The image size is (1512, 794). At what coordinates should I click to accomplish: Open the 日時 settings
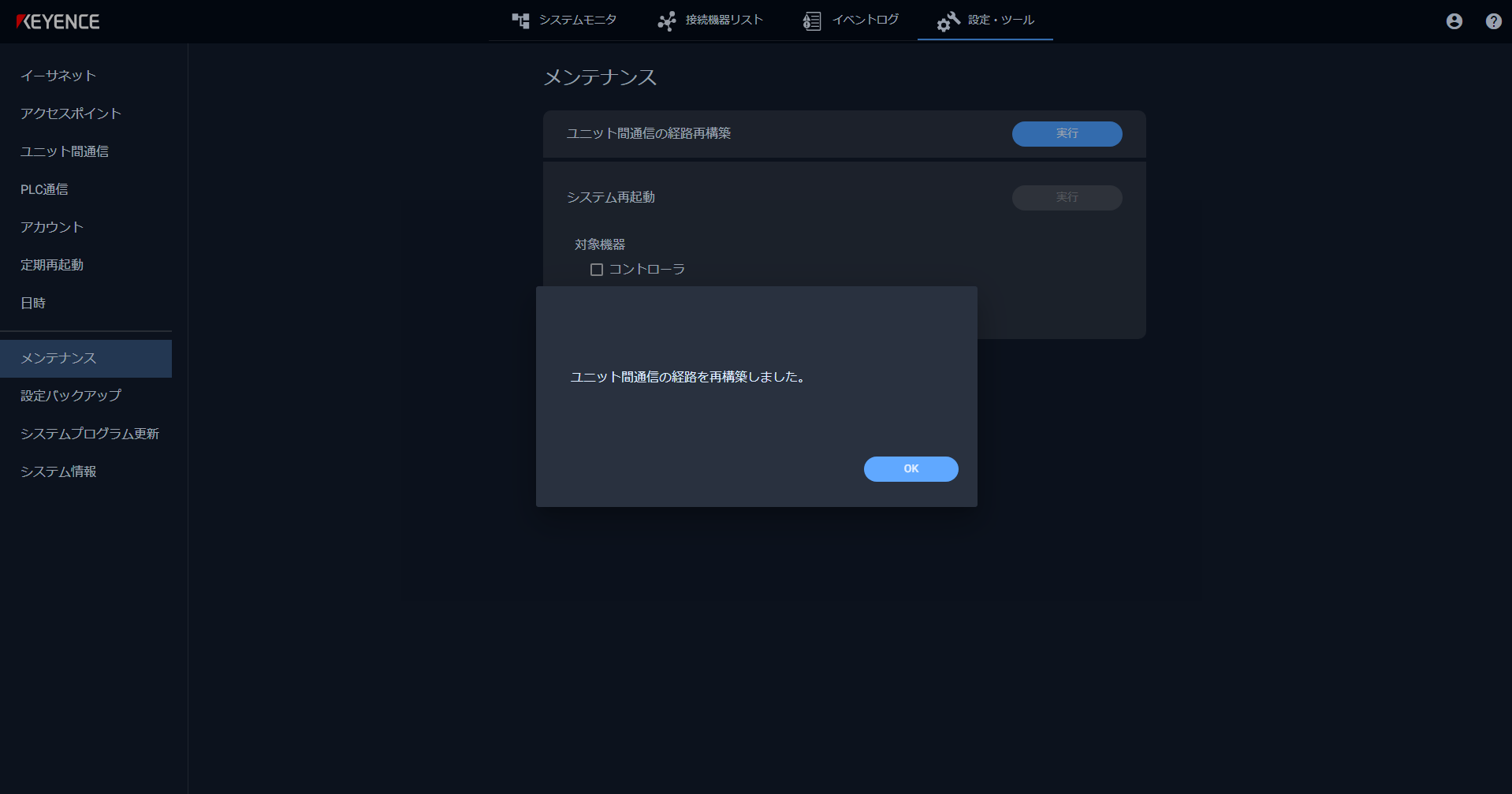pos(33,302)
